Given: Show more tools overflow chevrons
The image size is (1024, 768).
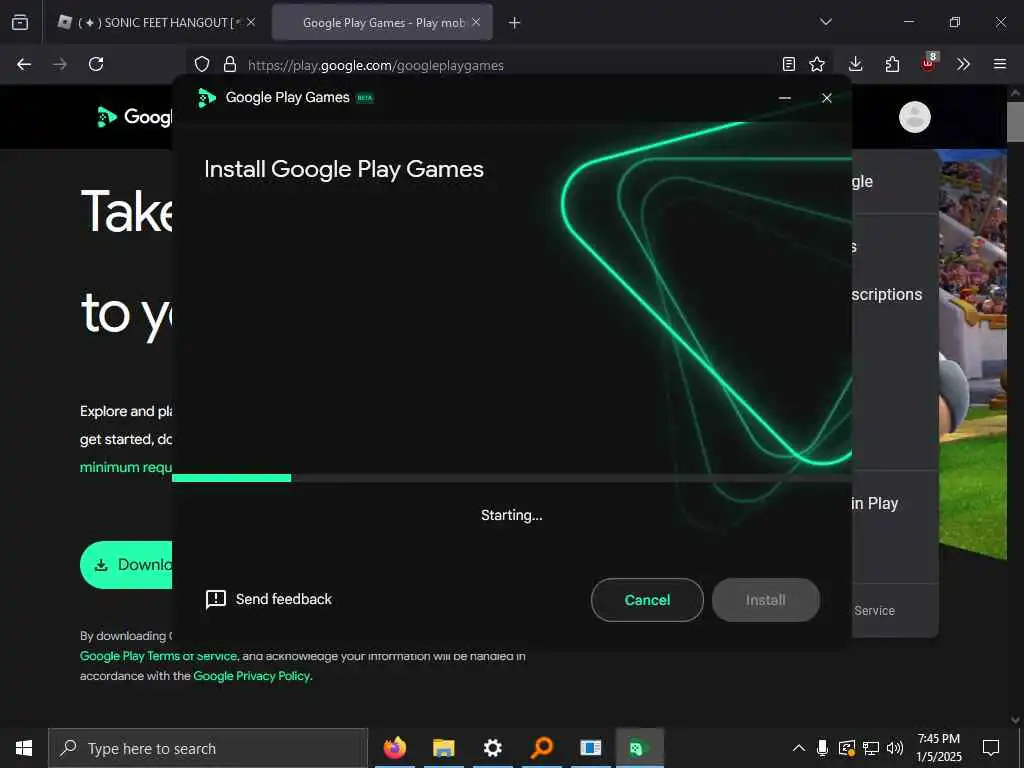Looking at the screenshot, I should pos(963,64).
